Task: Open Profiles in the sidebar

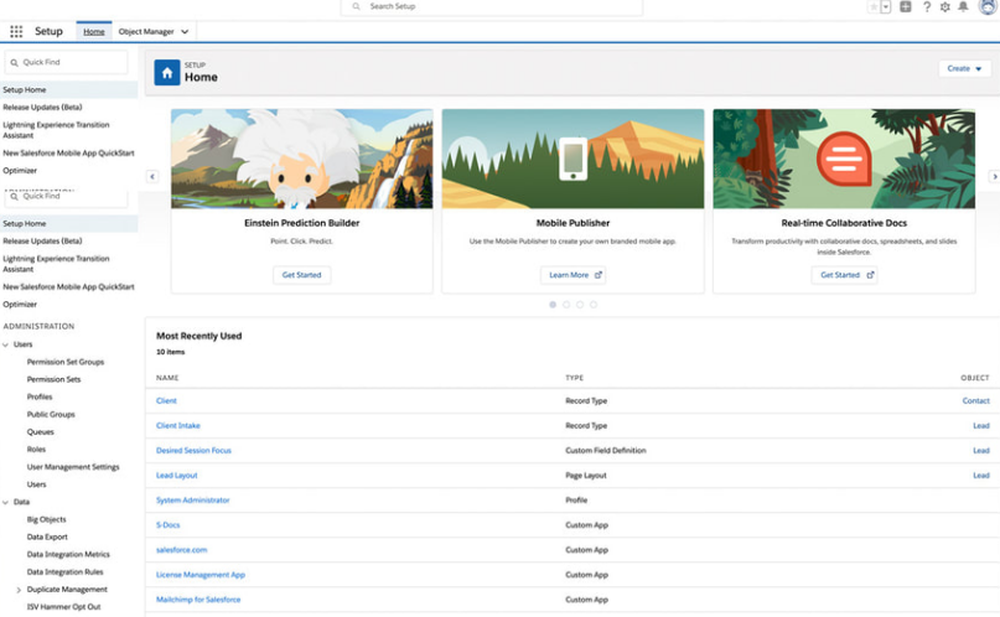Action: 40,397
